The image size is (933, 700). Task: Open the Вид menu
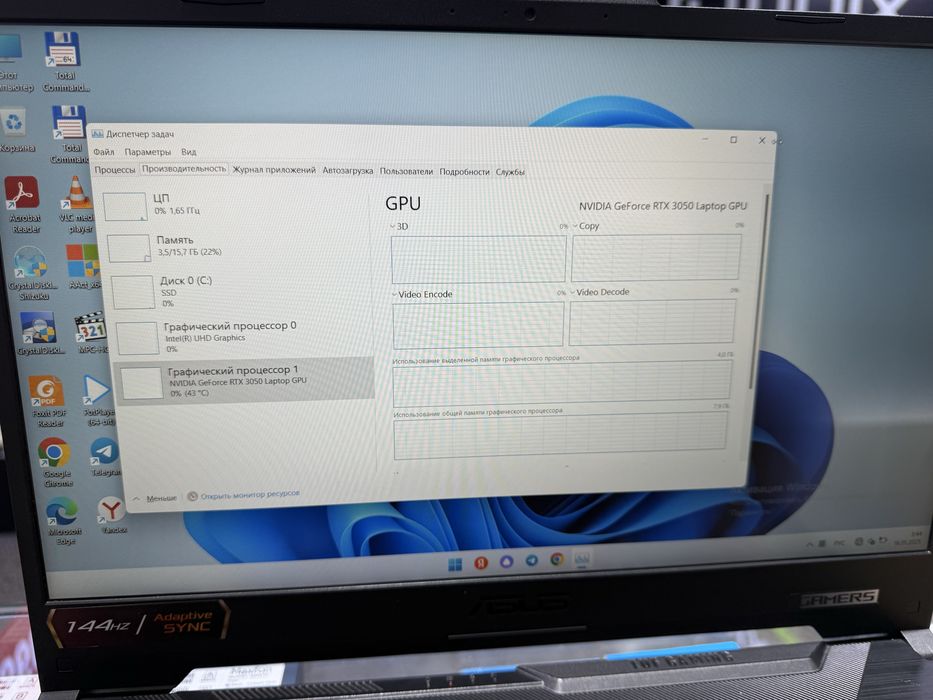point(189,152)
